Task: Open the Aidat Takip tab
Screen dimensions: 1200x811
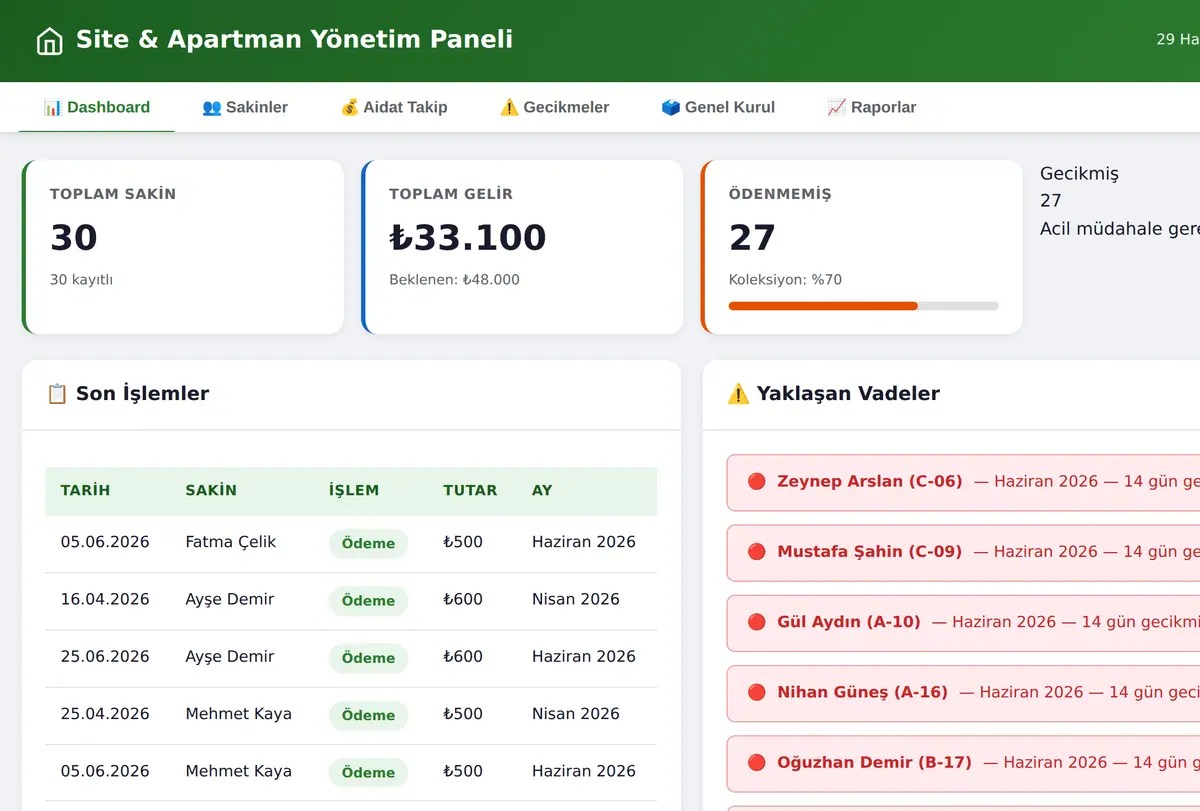Action: click(394, 107)
